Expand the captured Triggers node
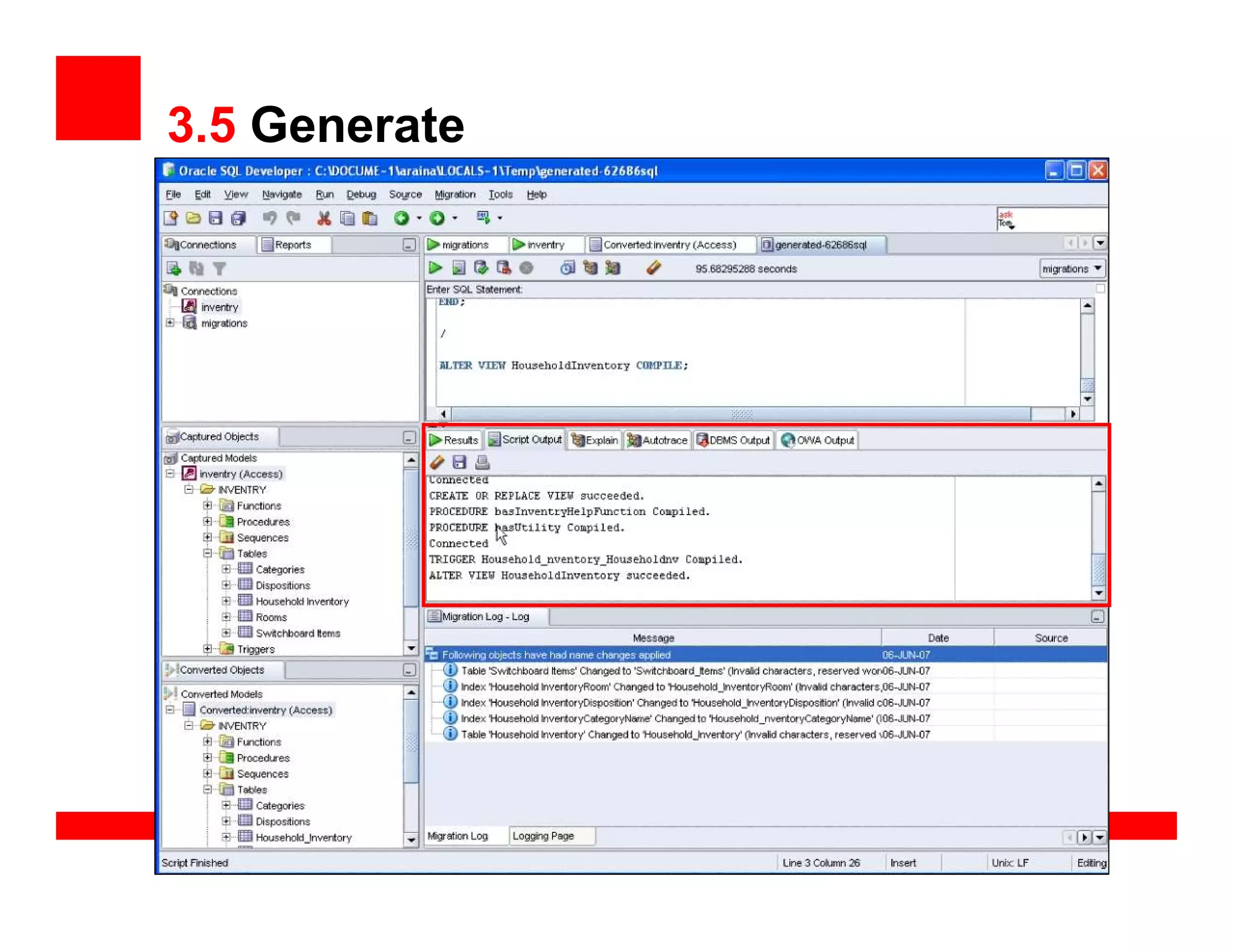Image resolution: width=1233 pixels, height=952 pixels. click(208, 649)
